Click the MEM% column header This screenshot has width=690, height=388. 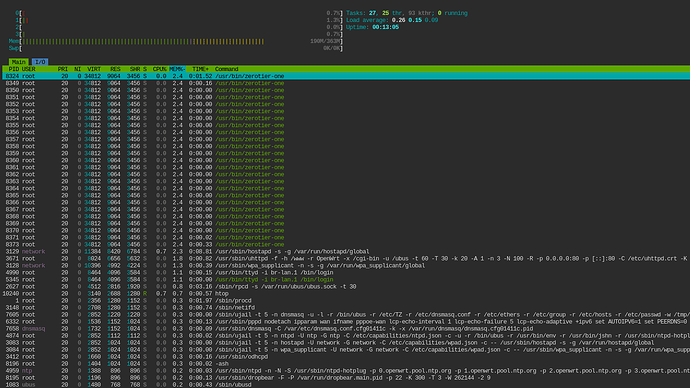pyautogui.click(x=177, y=69)
